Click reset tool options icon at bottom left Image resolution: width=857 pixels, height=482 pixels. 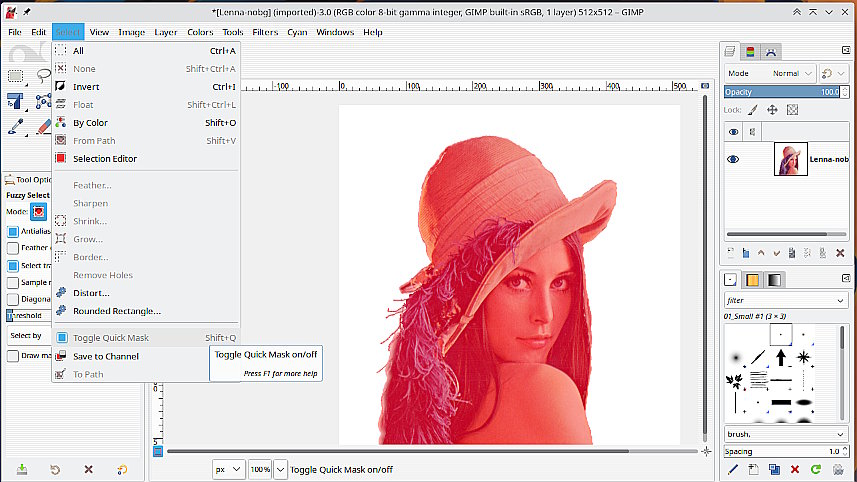pyautogui.click(x=122, y=469)
